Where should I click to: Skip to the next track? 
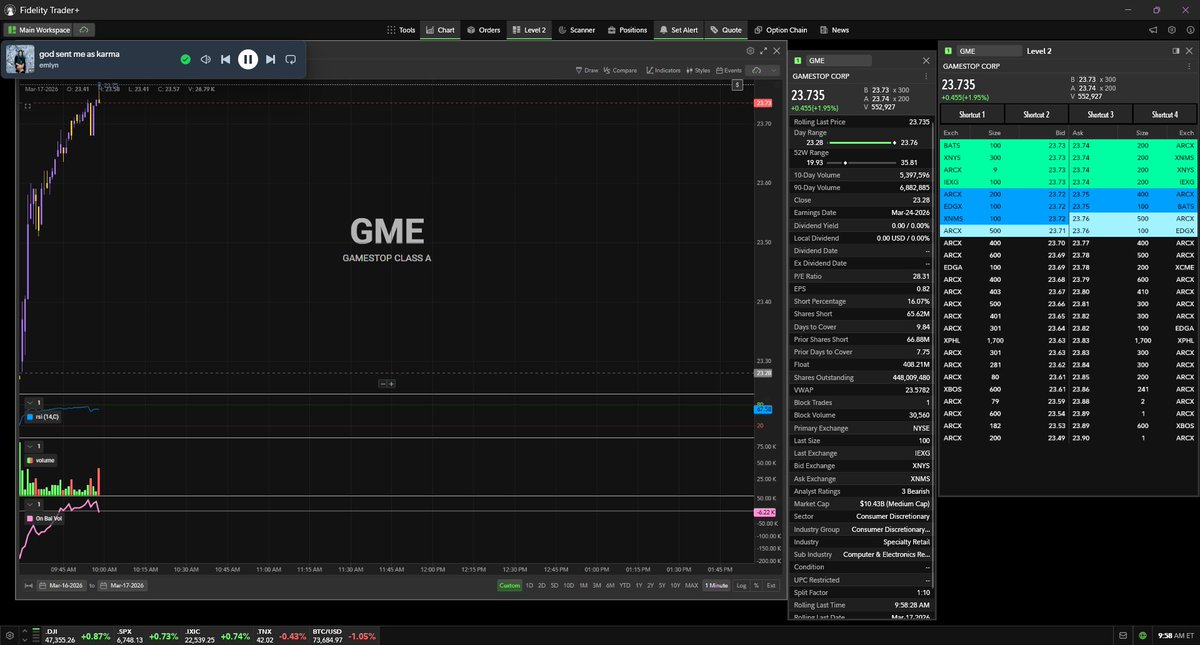pyautogui.click(x=270, y=59)
